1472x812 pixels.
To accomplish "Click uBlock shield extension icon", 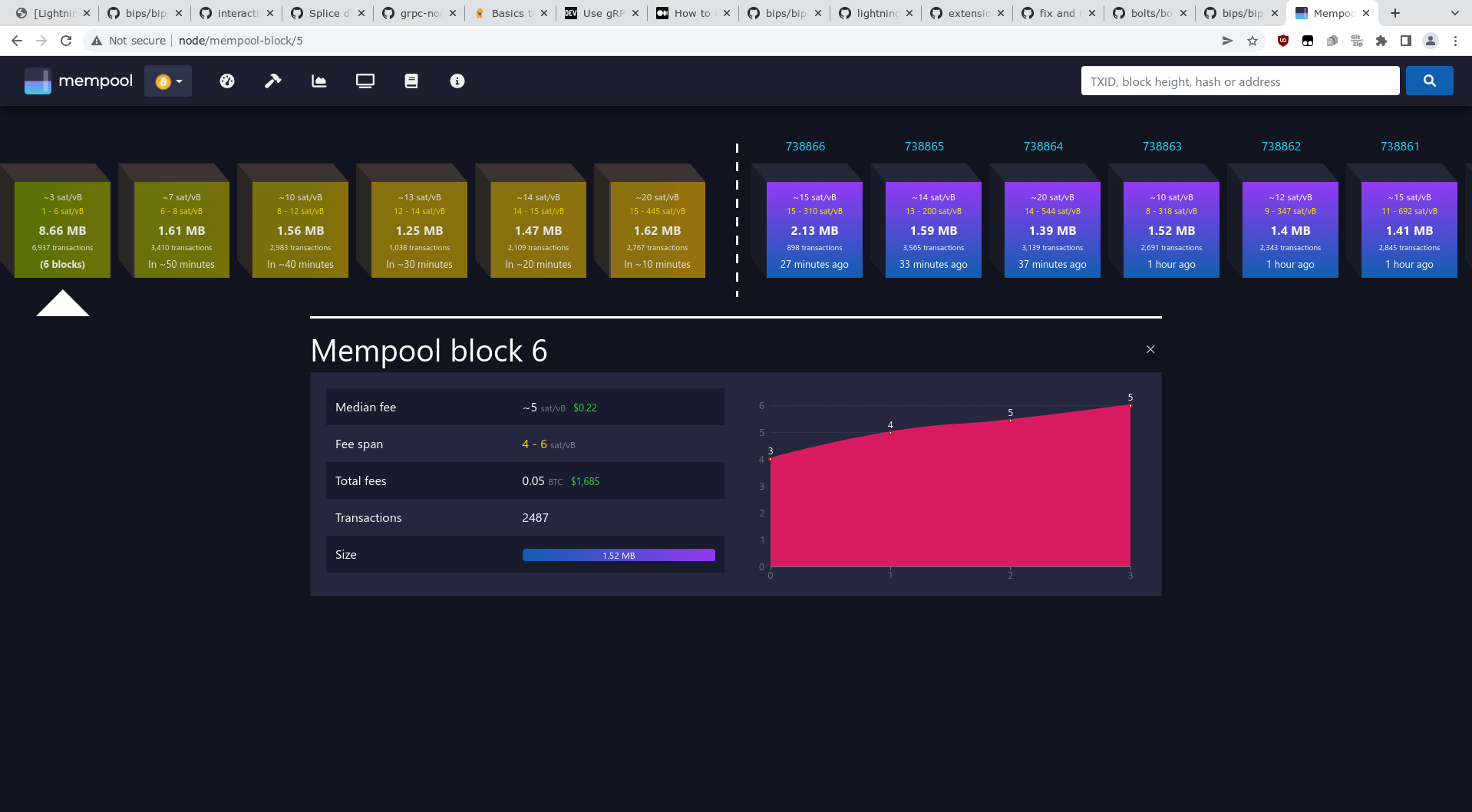I will point(1282,41).
